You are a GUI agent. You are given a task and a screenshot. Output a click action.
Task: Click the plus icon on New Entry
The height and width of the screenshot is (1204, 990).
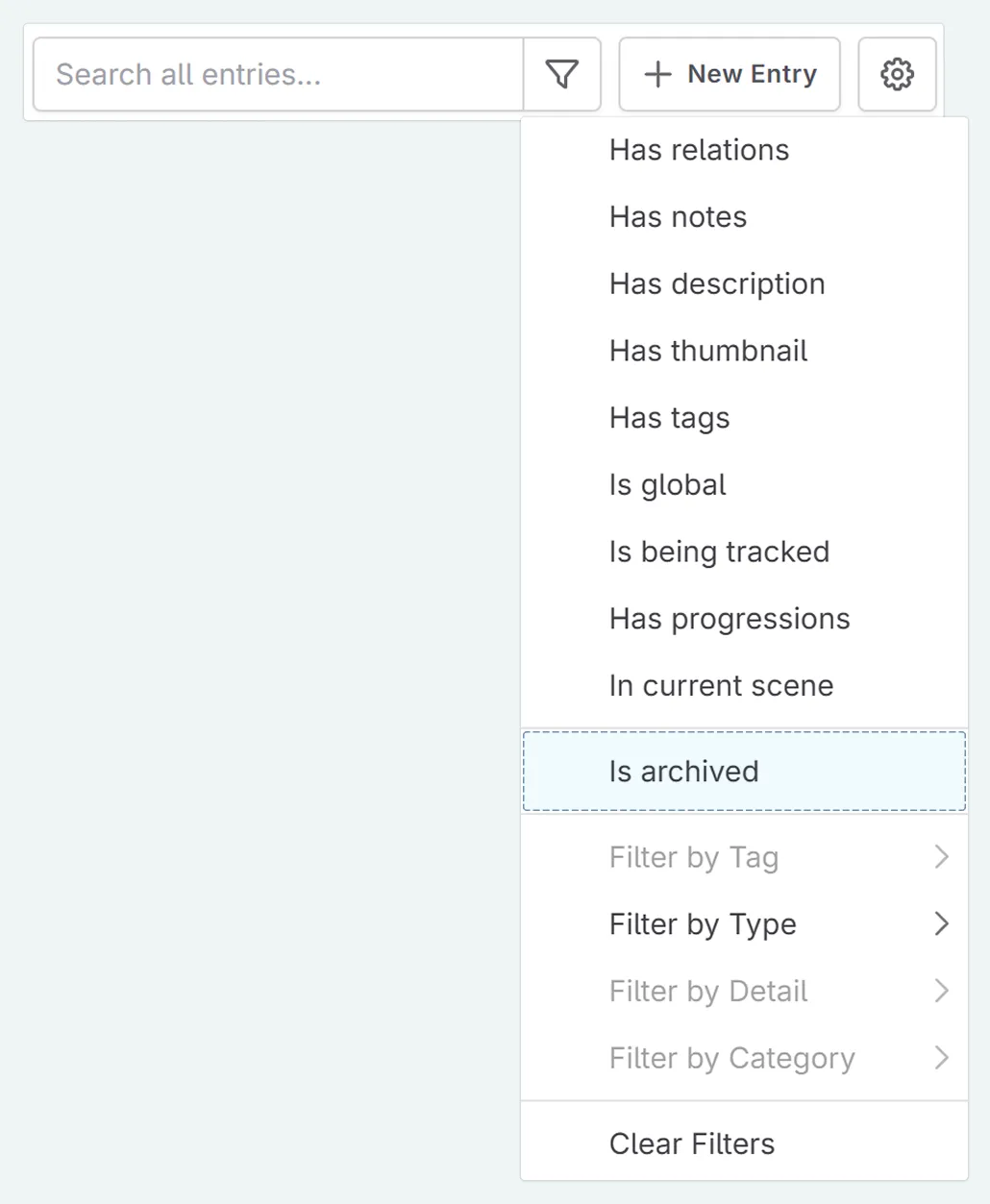pos(657,74)
